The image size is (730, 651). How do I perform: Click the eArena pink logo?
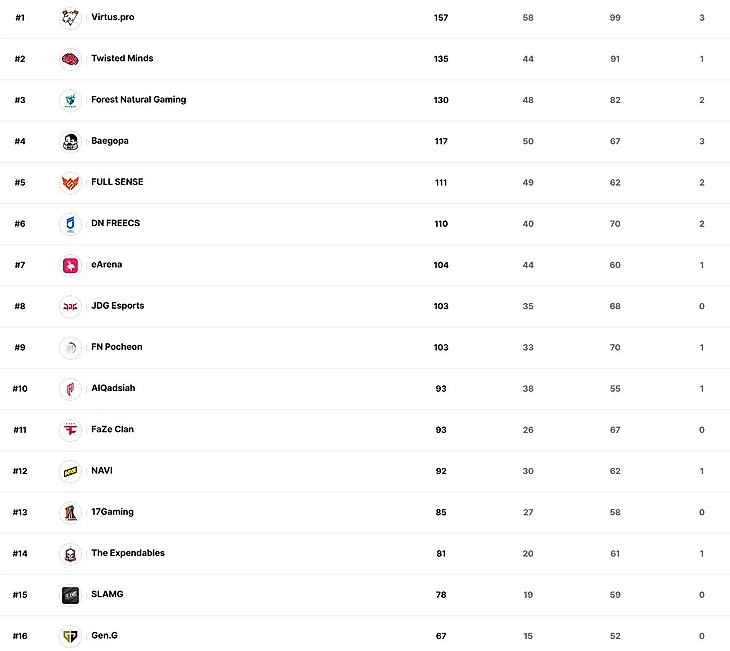click(70, 265)
